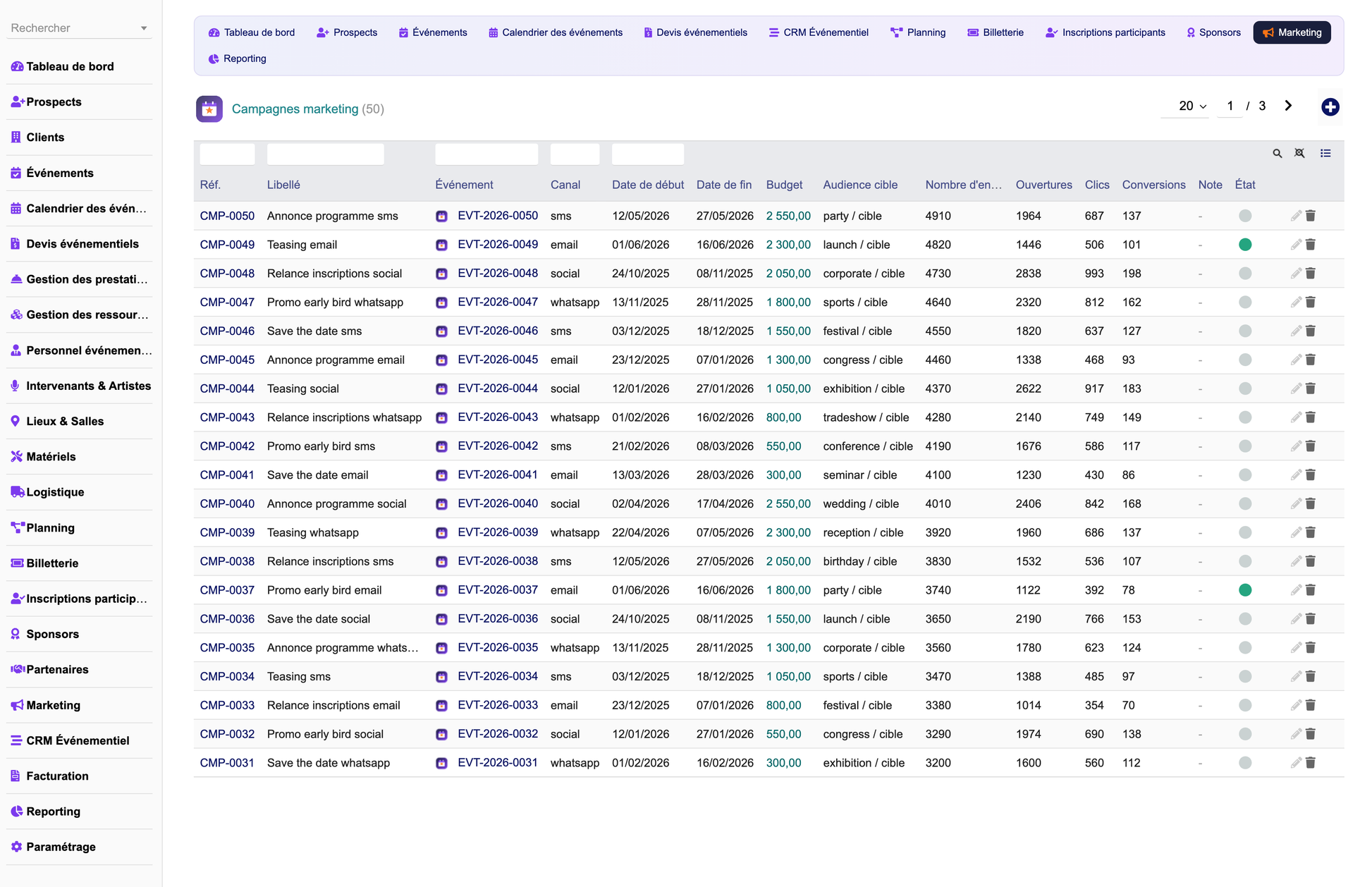Click green state indicator of CMP-0049
1372x887 pixels.
click(1245, 245)
